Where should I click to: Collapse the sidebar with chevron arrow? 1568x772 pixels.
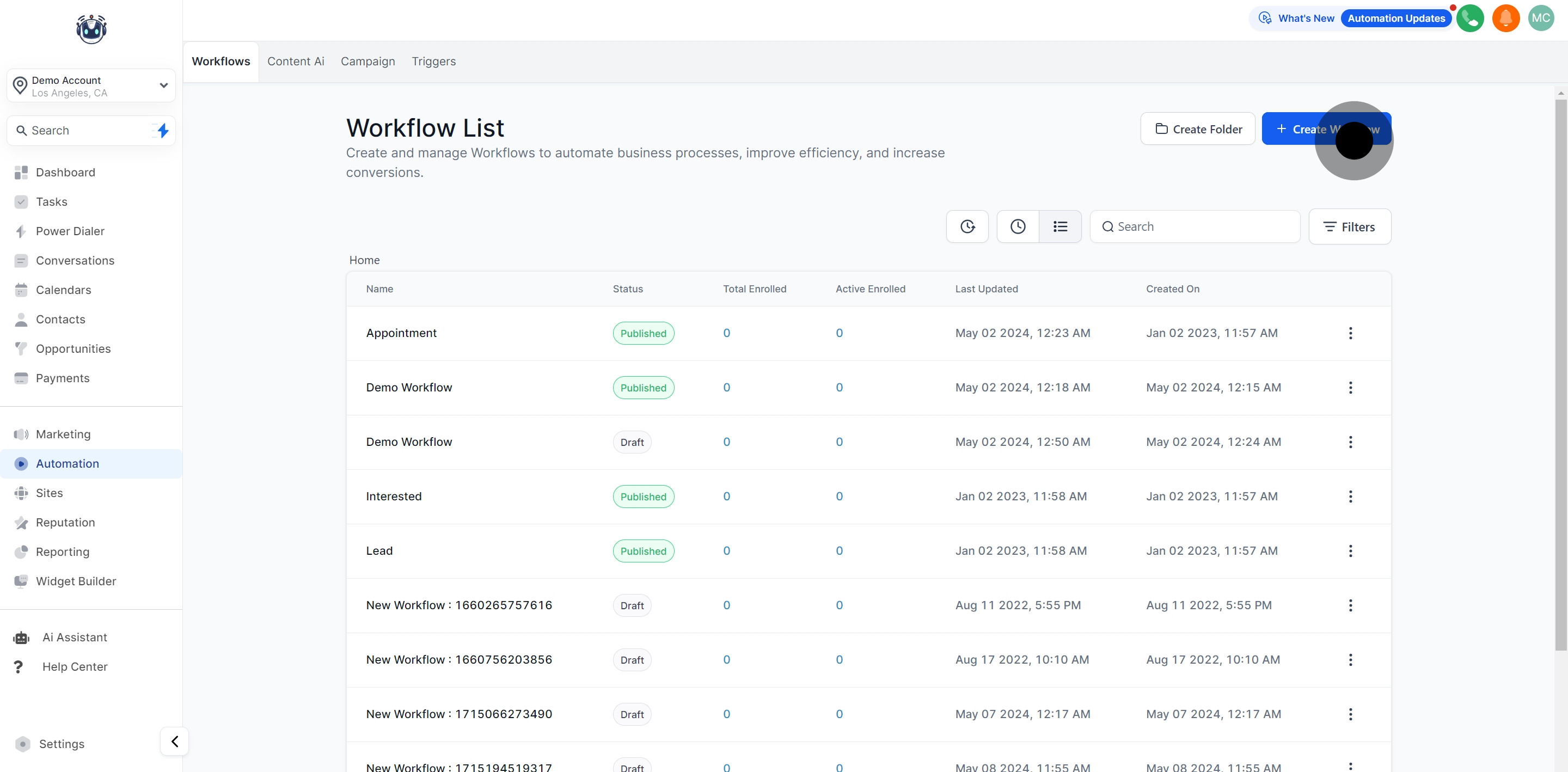tap(175, 741)
